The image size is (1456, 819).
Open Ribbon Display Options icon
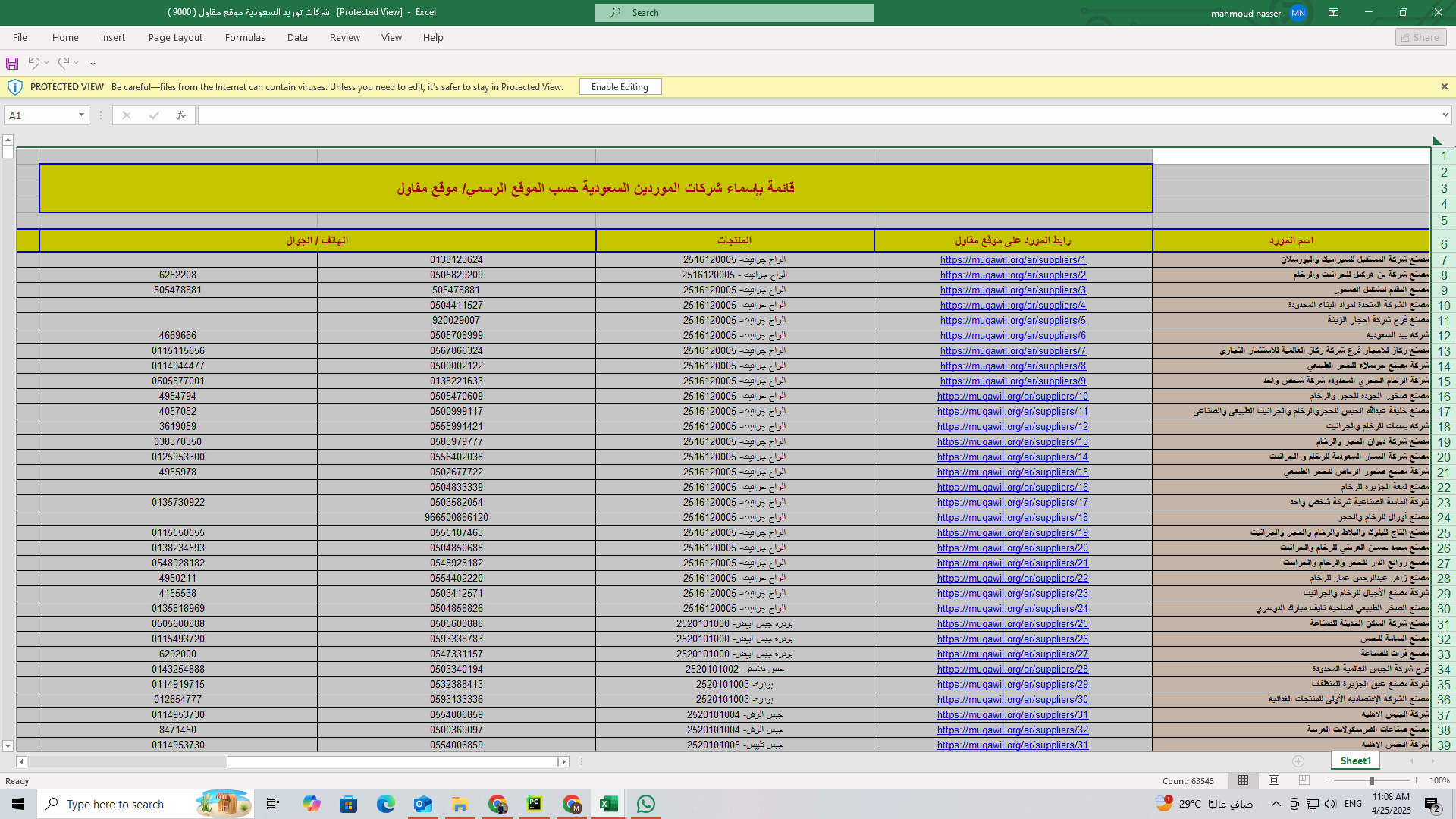pyautogui.click(x=1333, y=12)
